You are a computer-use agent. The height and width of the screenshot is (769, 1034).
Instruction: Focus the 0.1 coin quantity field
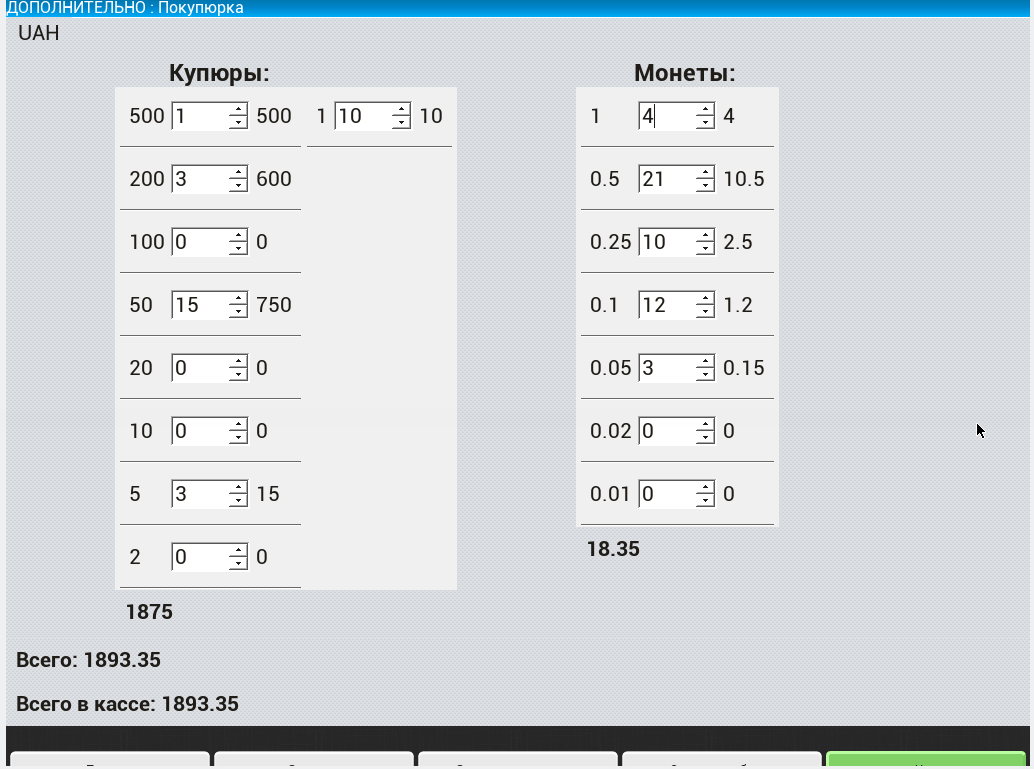tap(667, 305)
